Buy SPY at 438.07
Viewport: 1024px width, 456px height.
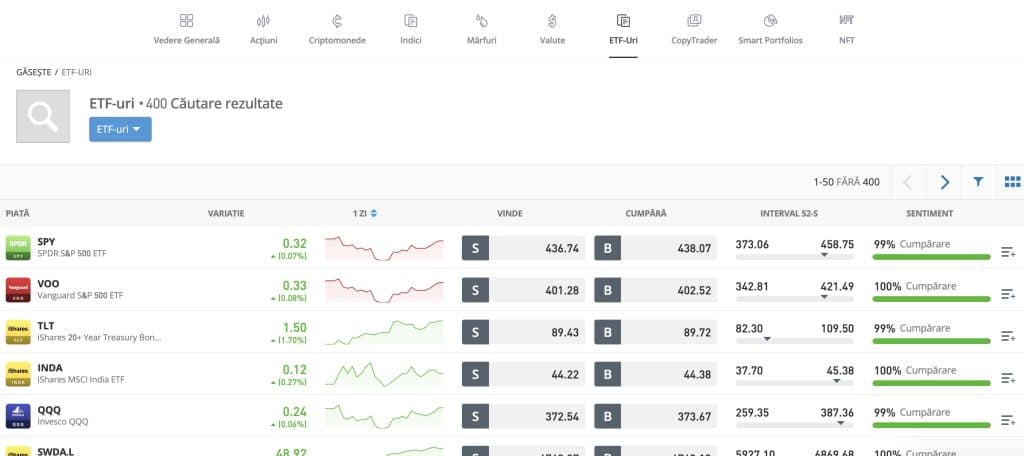655,248
